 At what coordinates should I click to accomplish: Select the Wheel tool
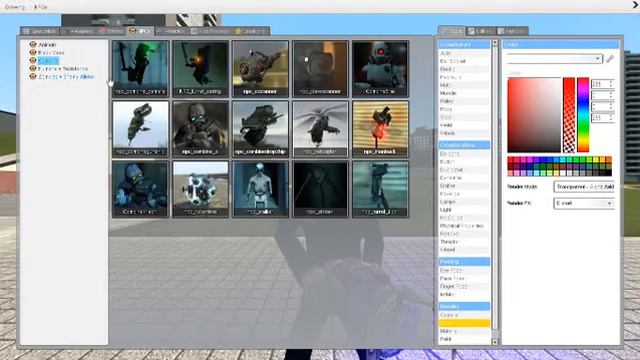(464, 249)
